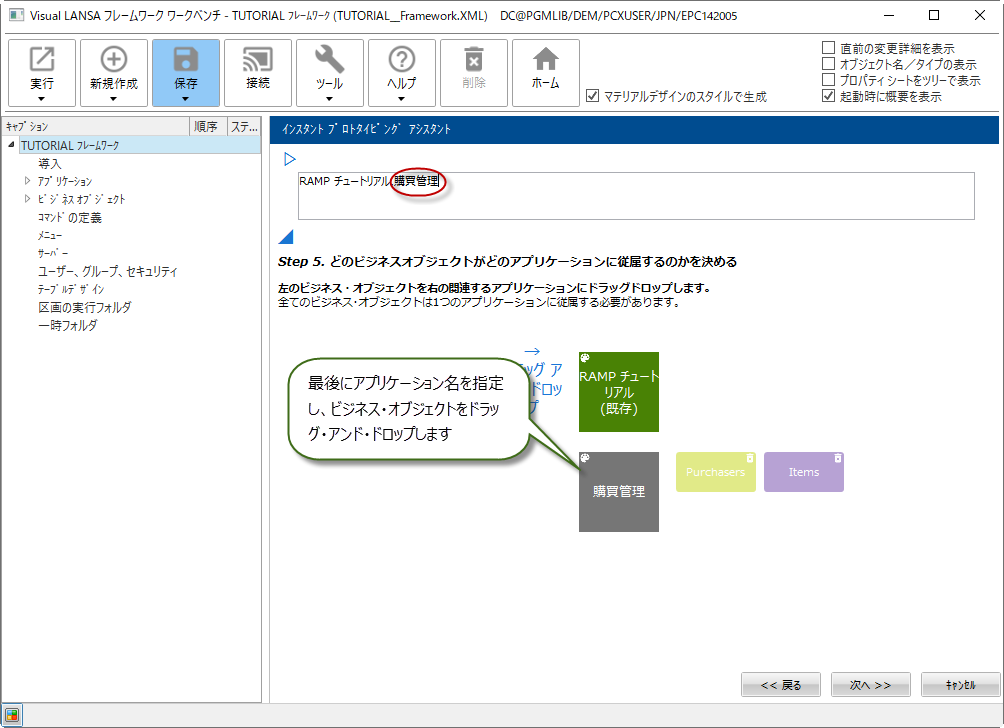Click the 順序 column header
Image resolution: width=1004 pixels, height=728 pixels.
point(209,126)
